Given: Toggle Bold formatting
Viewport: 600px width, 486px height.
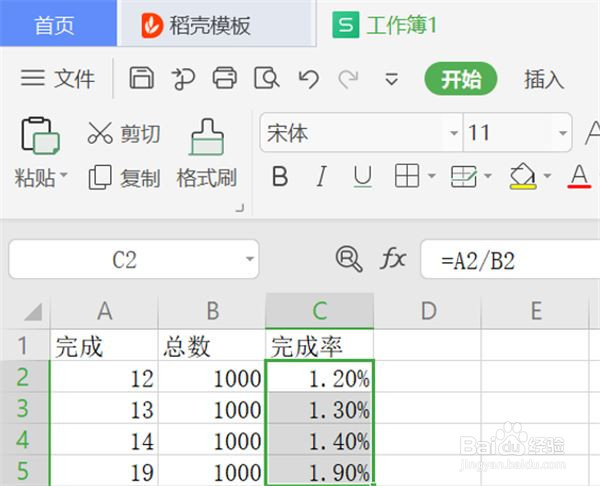Looking at the screenshot, I should coord(280,176).
